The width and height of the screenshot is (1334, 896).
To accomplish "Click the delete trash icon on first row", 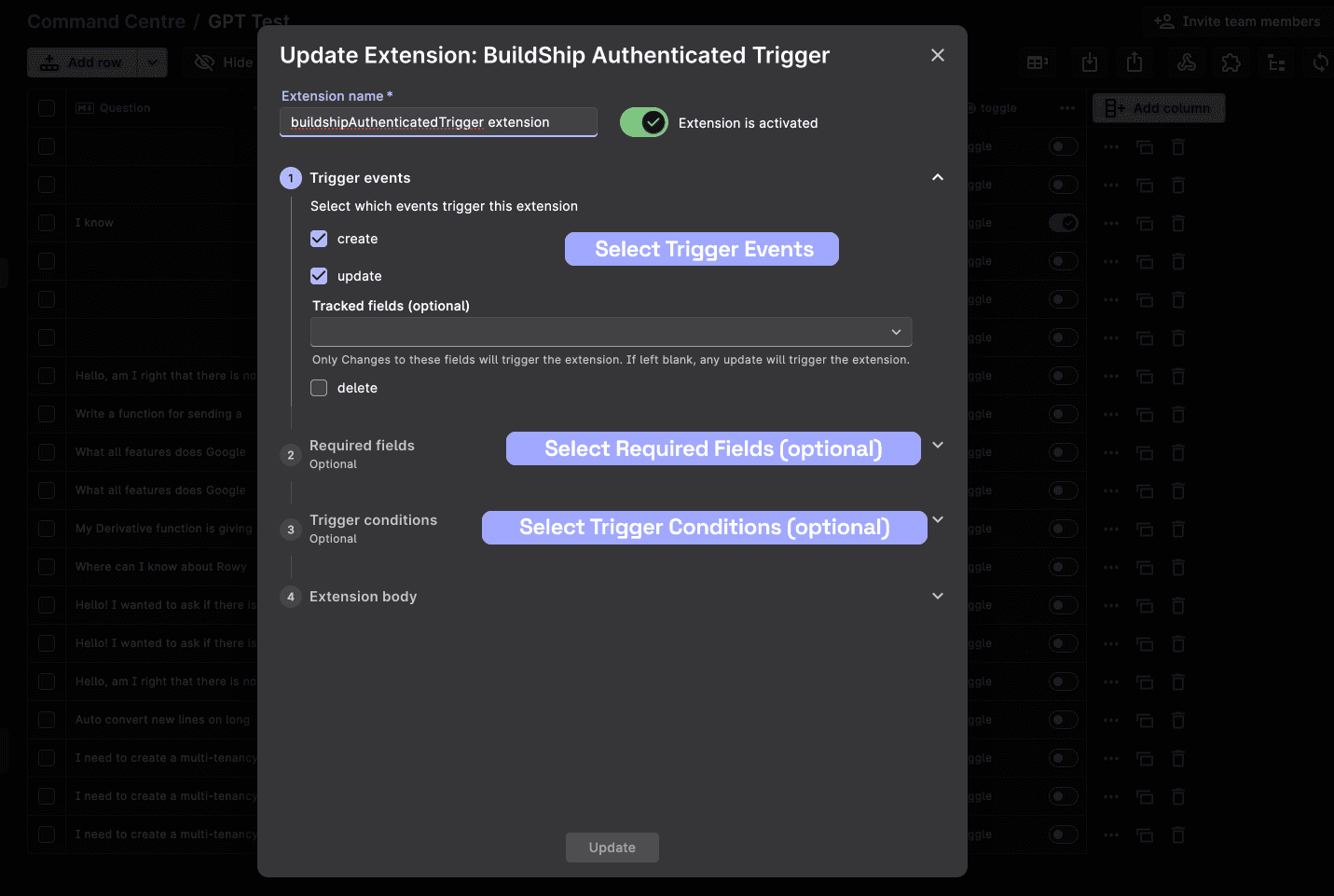I will point(1178,147).
